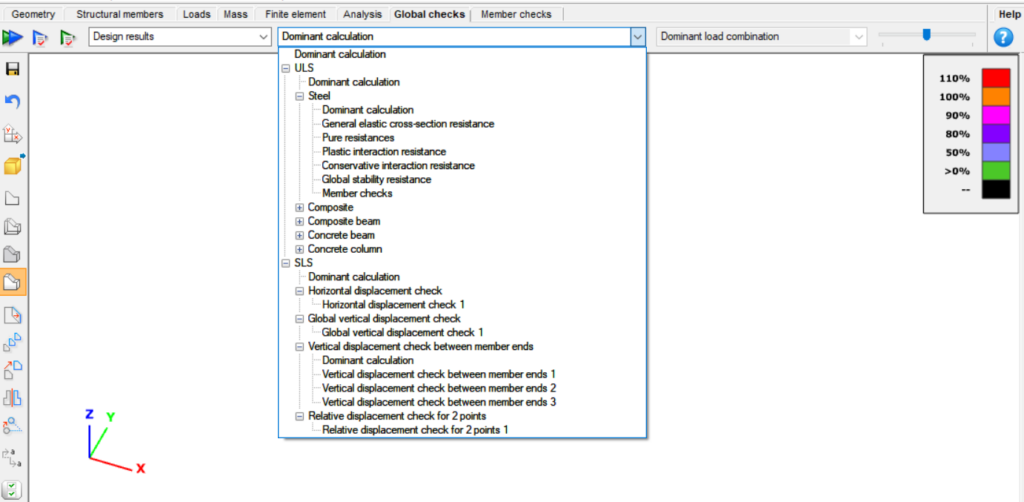This screenshot has height=502, width=1024.
Task: Close the Dominant calculation dropdown via its arrow
Action: (x=637, y=37)
